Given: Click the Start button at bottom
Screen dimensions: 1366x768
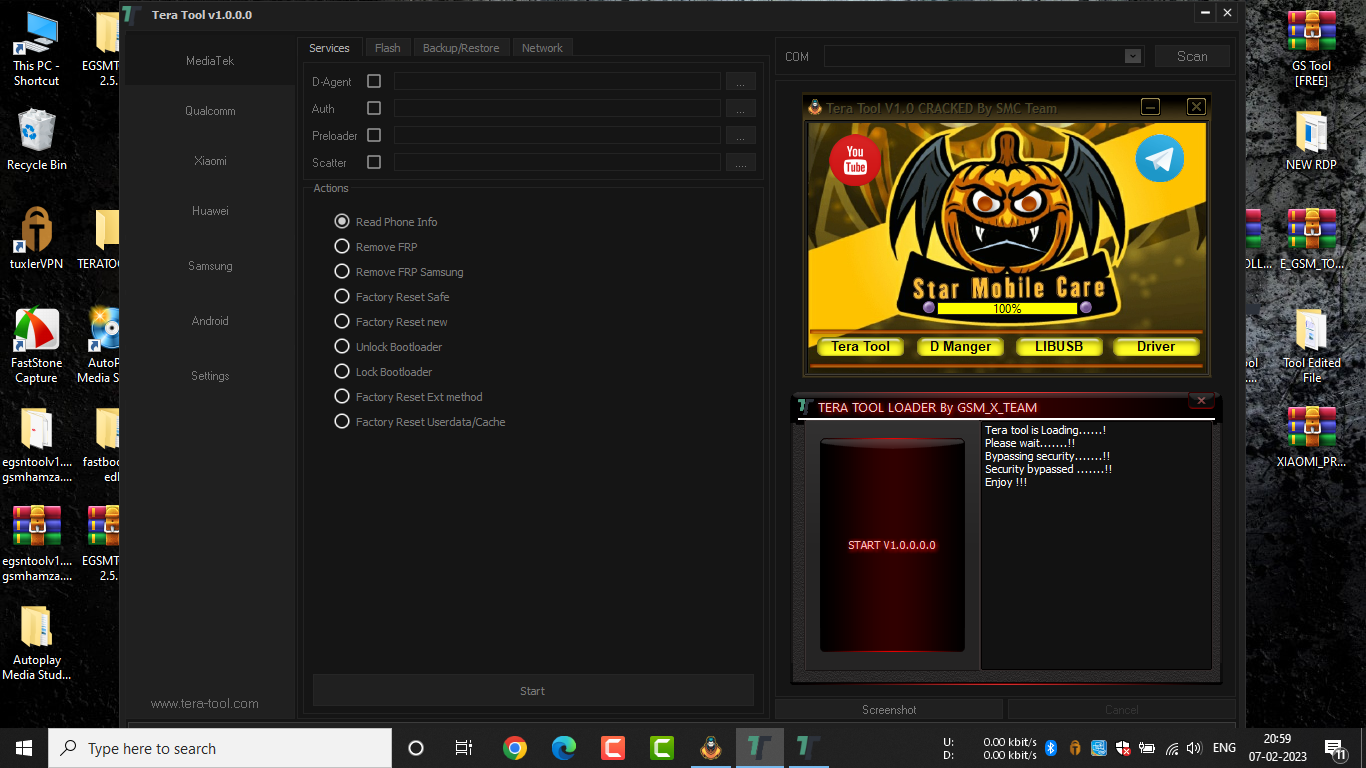Looking at the screenshot, I should coord(533,691).
